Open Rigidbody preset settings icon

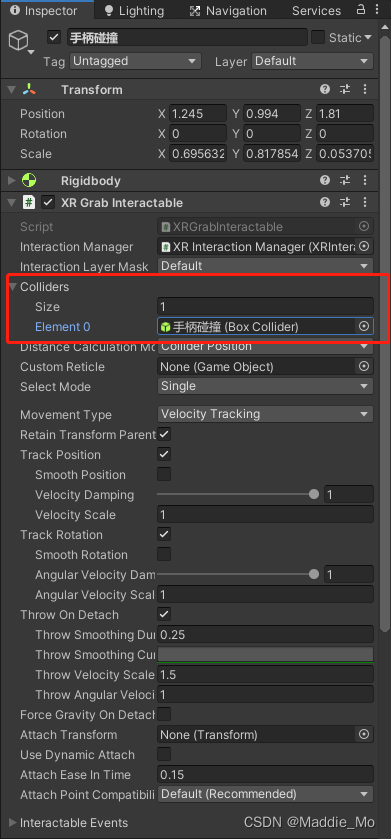[345, 181]
